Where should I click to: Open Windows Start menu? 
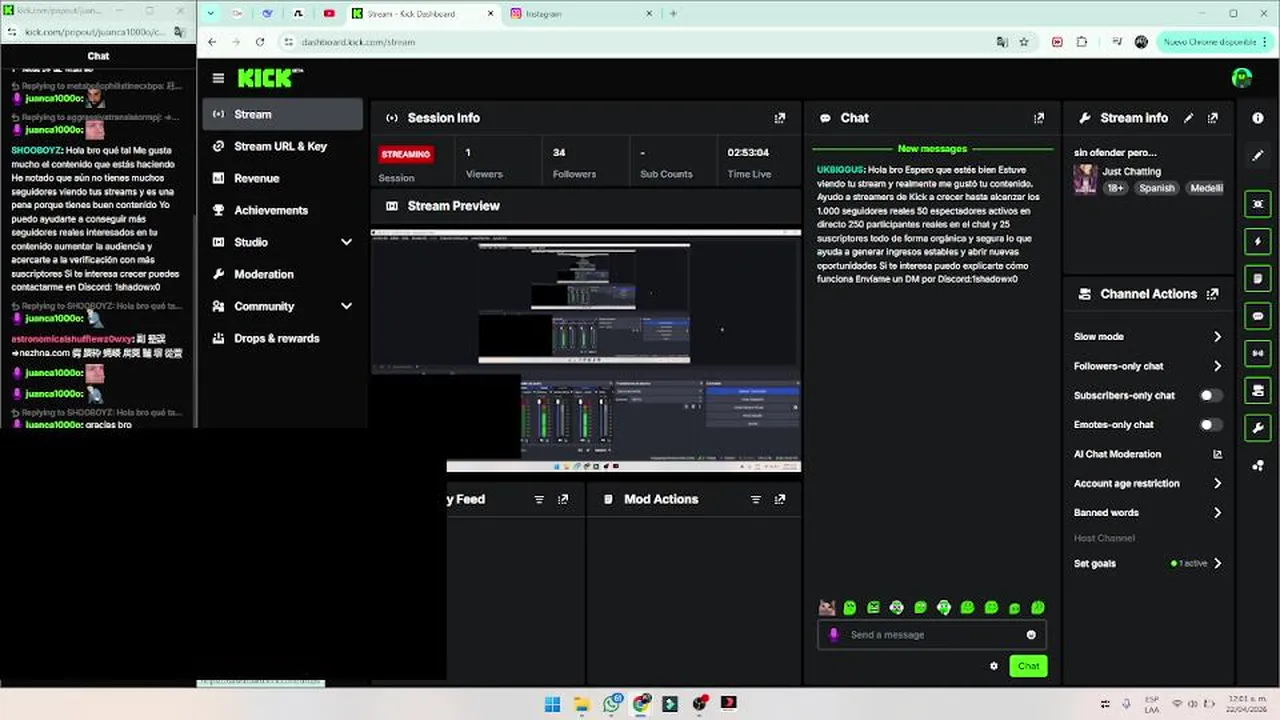pyautogui.click(x=552, y=704)
